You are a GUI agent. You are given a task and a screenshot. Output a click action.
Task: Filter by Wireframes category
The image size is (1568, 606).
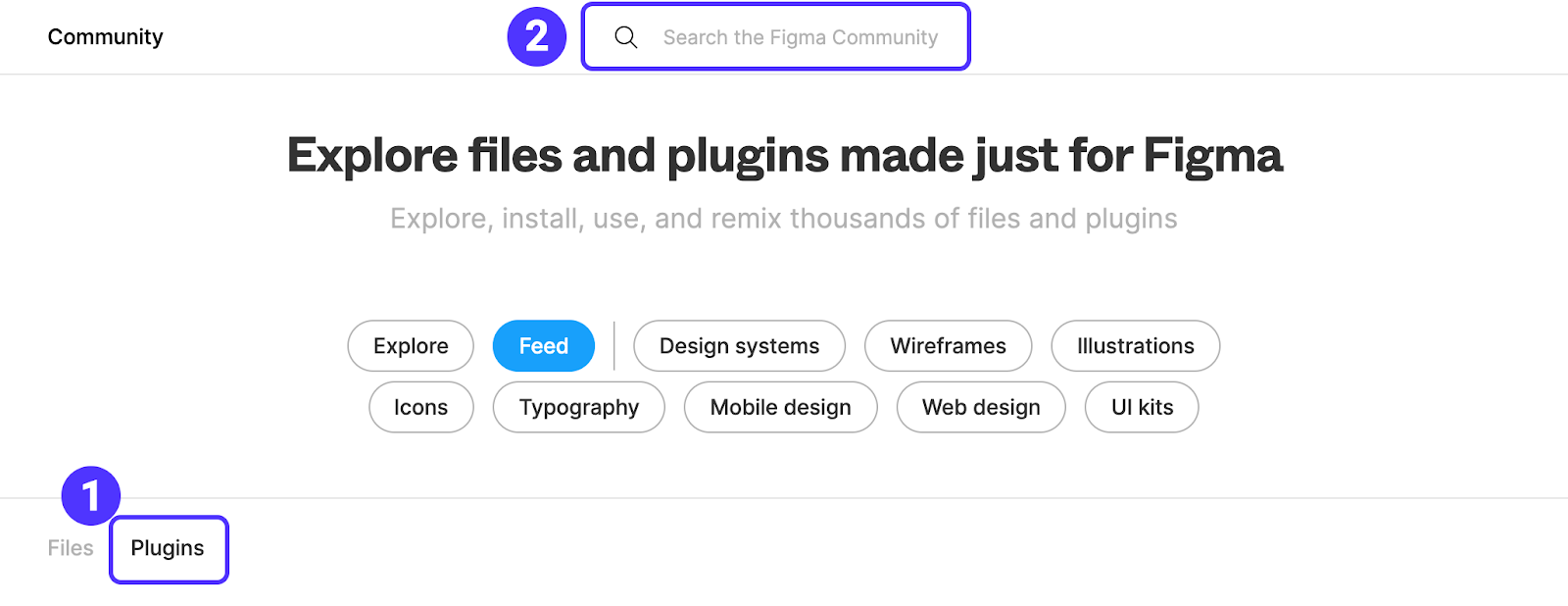[x=948, y=346]
